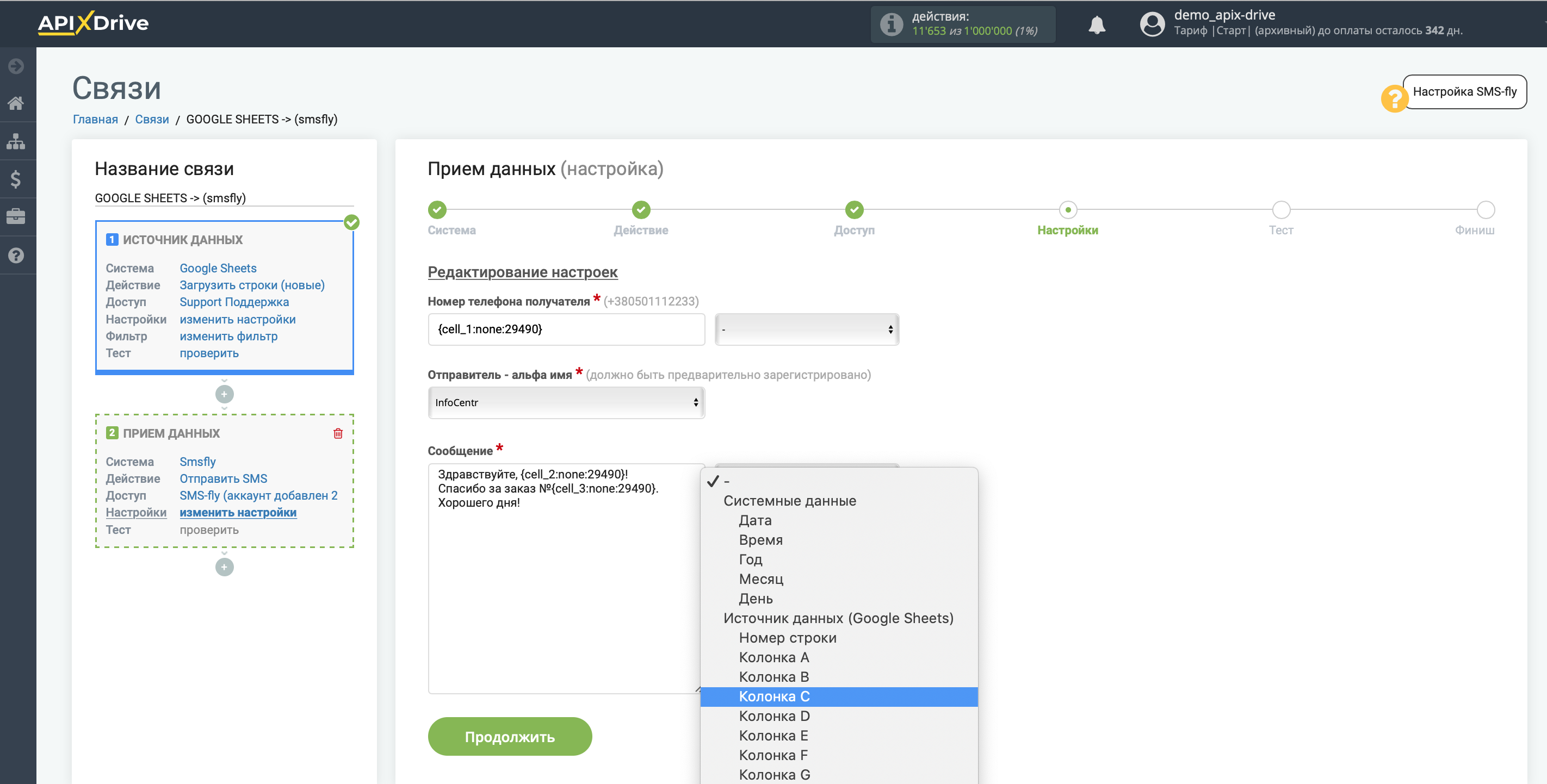
Task: Click the actions info icon
Action: tap(891, 24)
